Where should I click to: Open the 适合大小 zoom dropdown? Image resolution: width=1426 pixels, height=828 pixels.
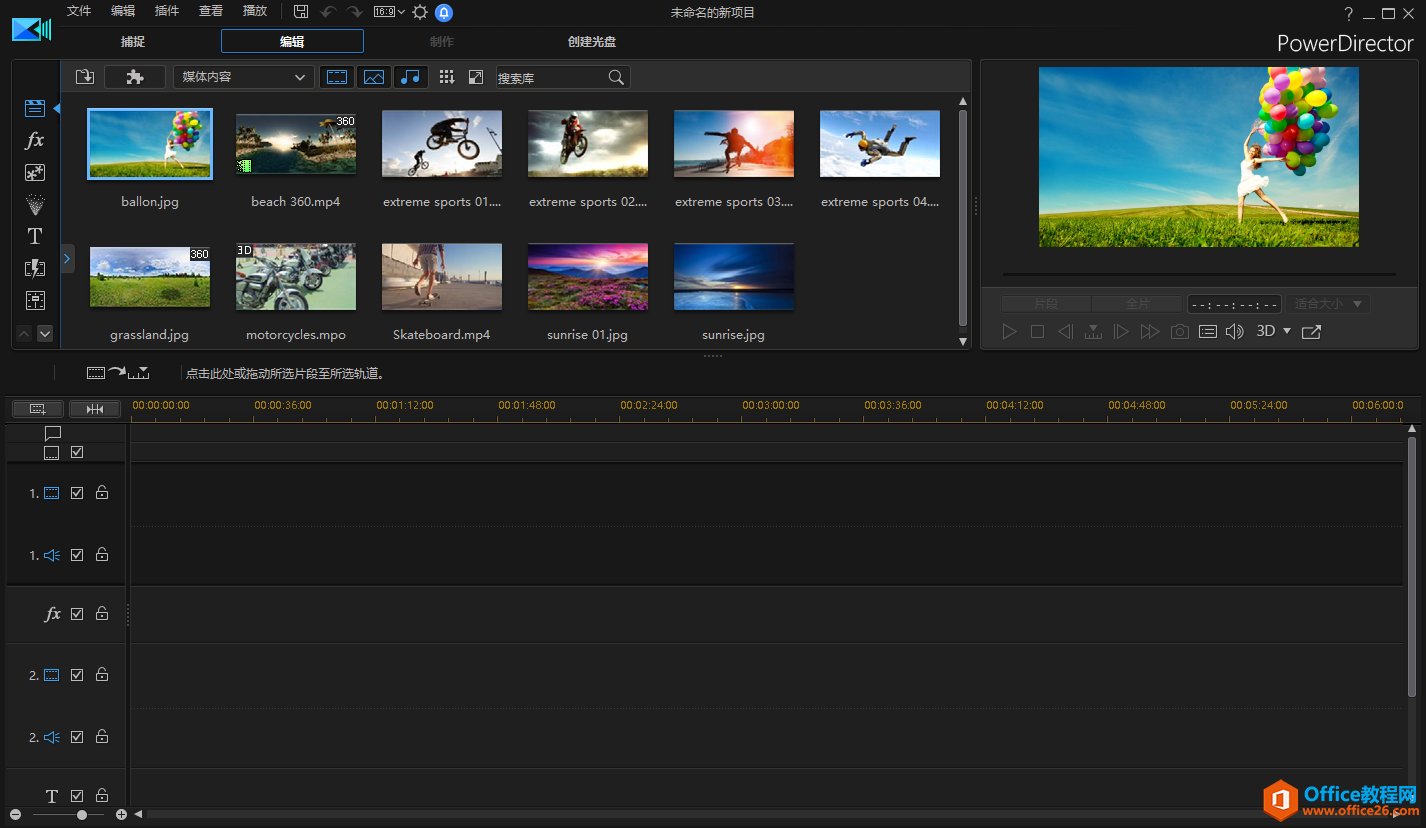click(1329, 304)
